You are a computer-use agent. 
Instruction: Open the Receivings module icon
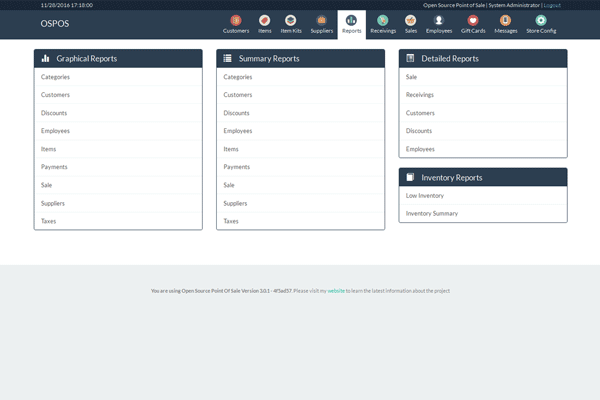(383, 20)
